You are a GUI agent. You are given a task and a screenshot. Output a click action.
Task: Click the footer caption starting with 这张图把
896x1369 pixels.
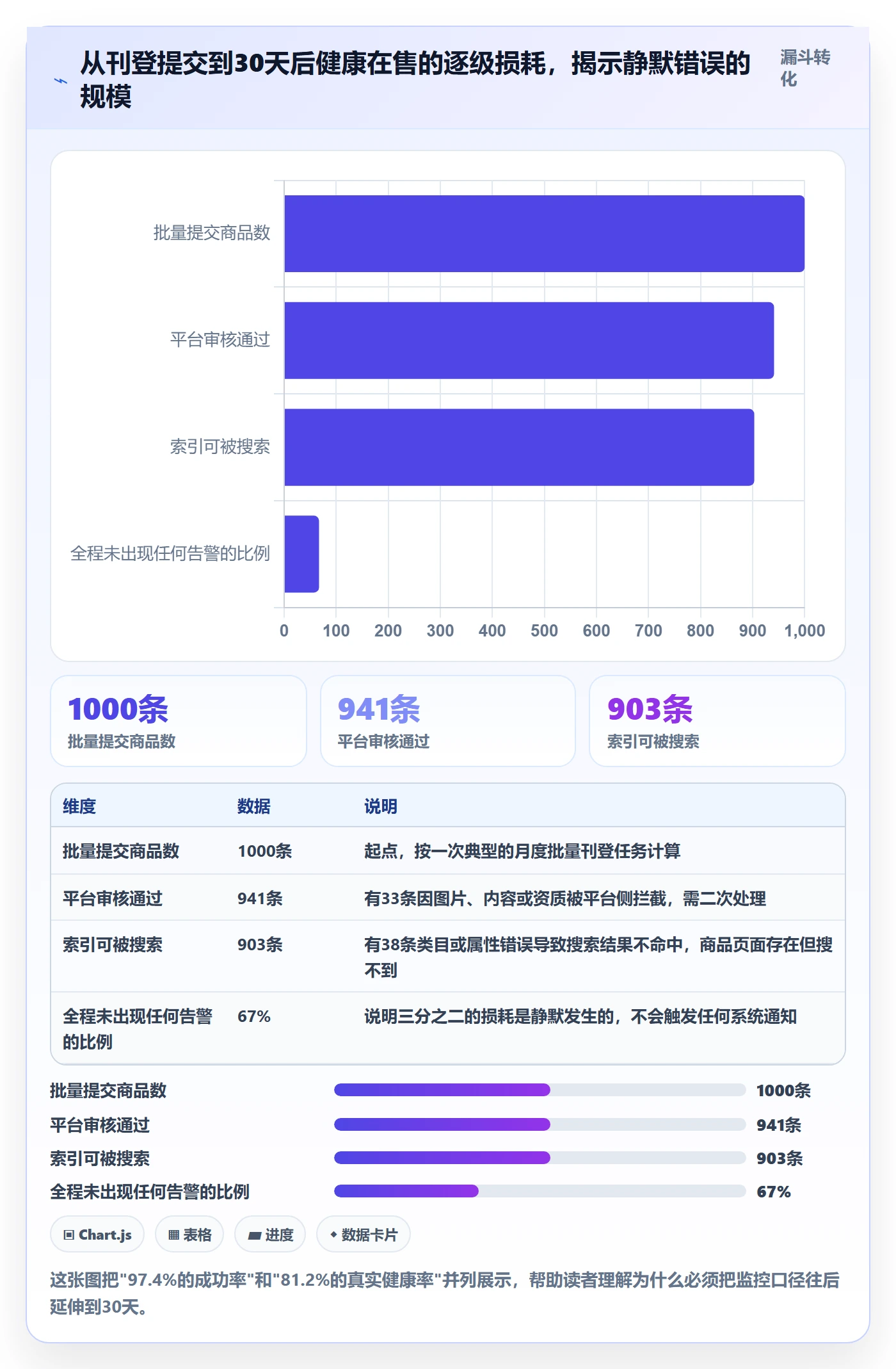(x=445, y=1293)
